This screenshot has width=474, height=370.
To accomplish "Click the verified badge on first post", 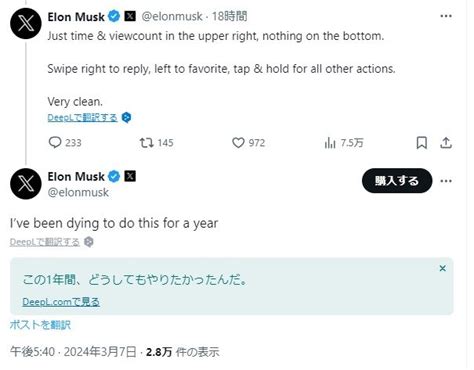I will tap(114, 16).
